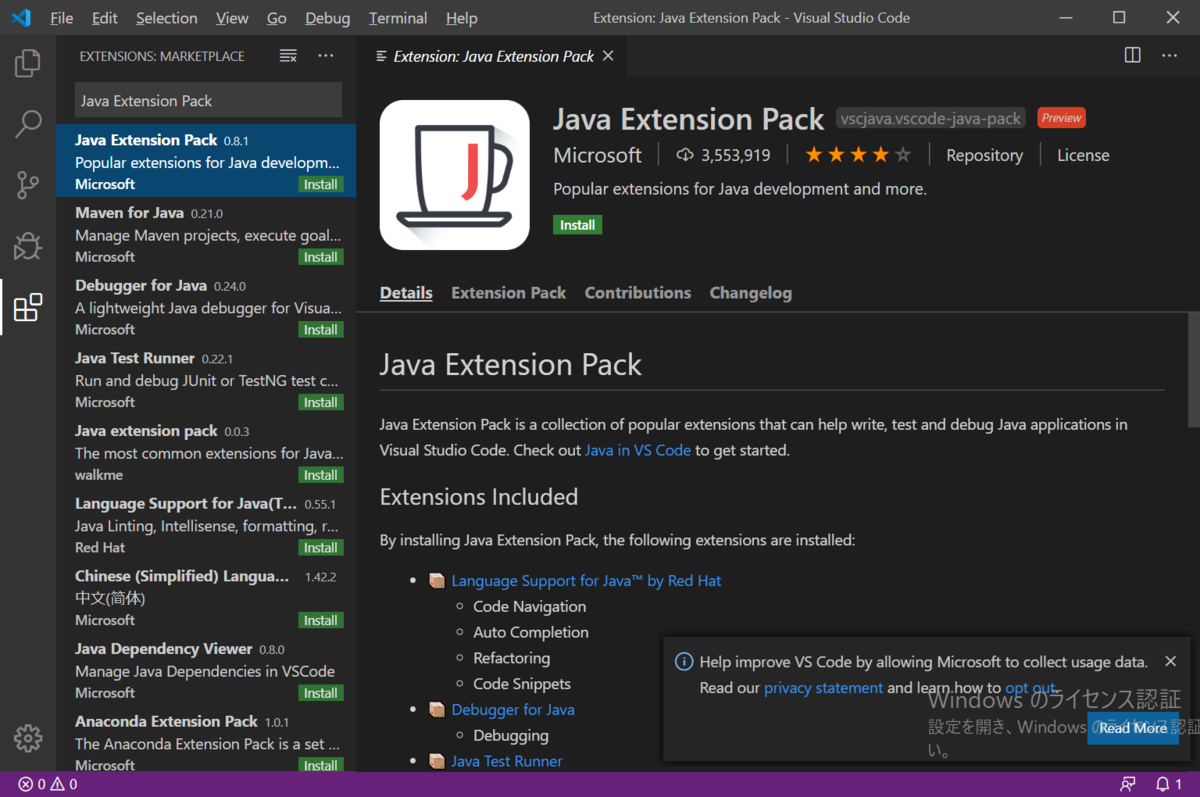
Task: Open the Terminal menu
Action: pos(398,18)
